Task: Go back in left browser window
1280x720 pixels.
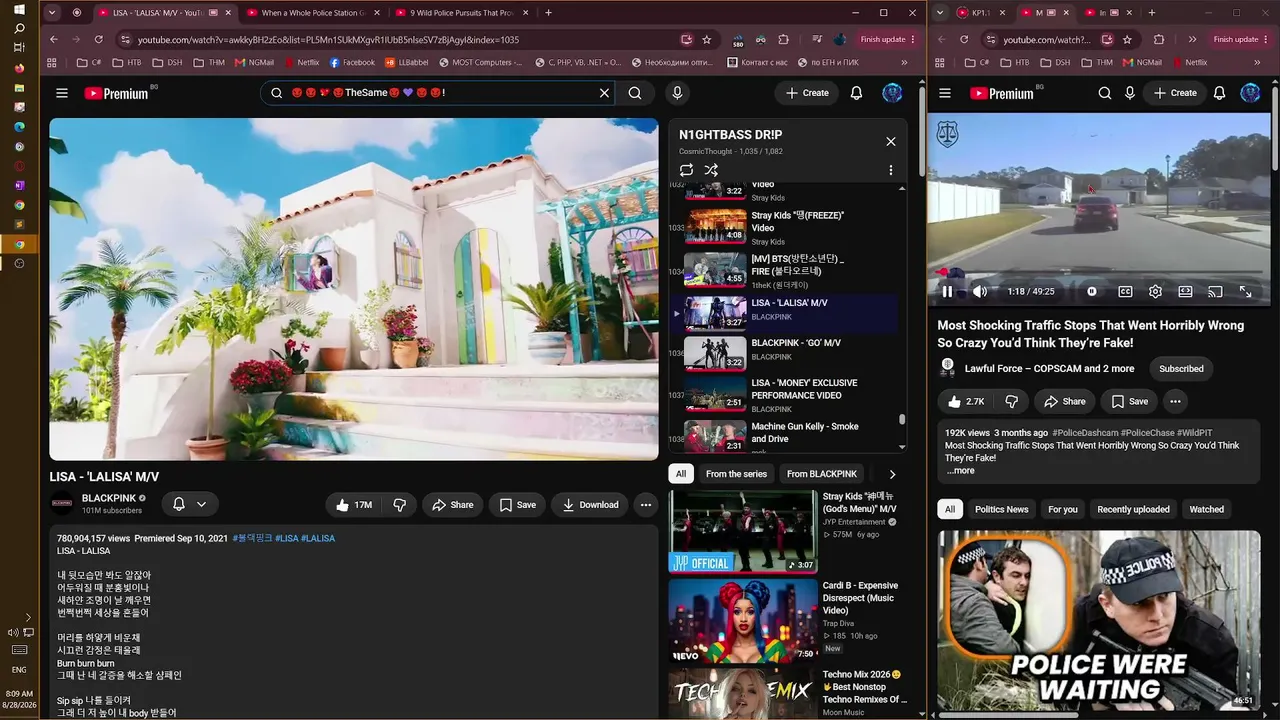Action: (x=53, y=40)
